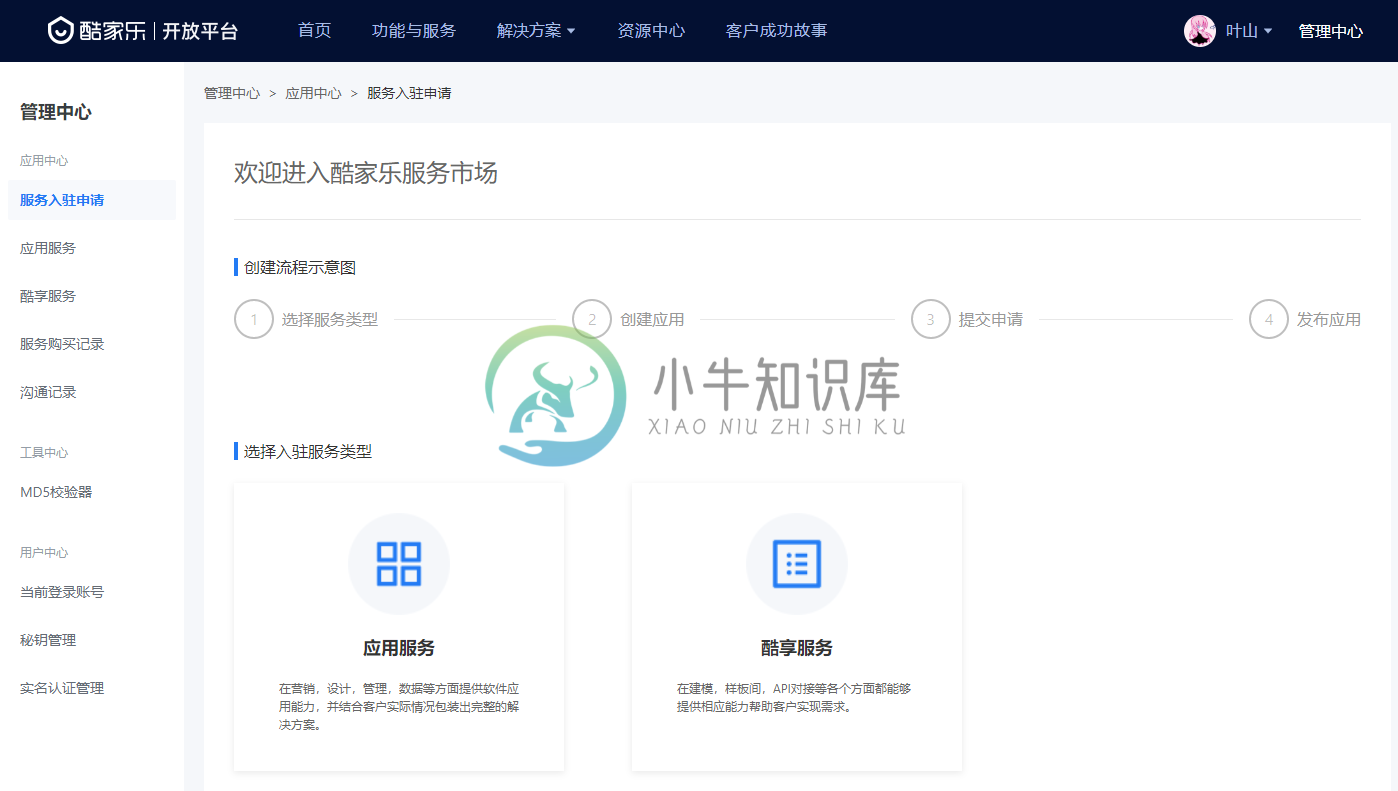Click step 2 circle 创建应用
Screen dimensions: 1398x791
coord(592,320)
